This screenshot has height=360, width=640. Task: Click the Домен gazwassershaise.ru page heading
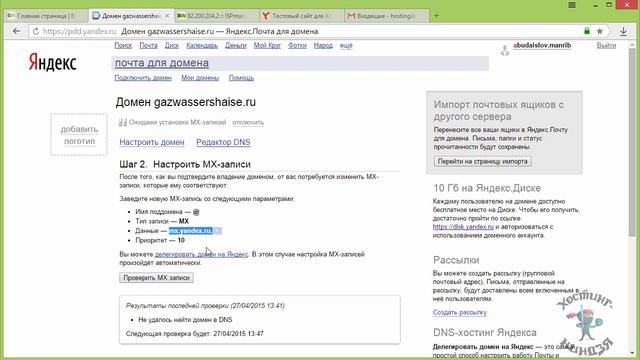186,102
